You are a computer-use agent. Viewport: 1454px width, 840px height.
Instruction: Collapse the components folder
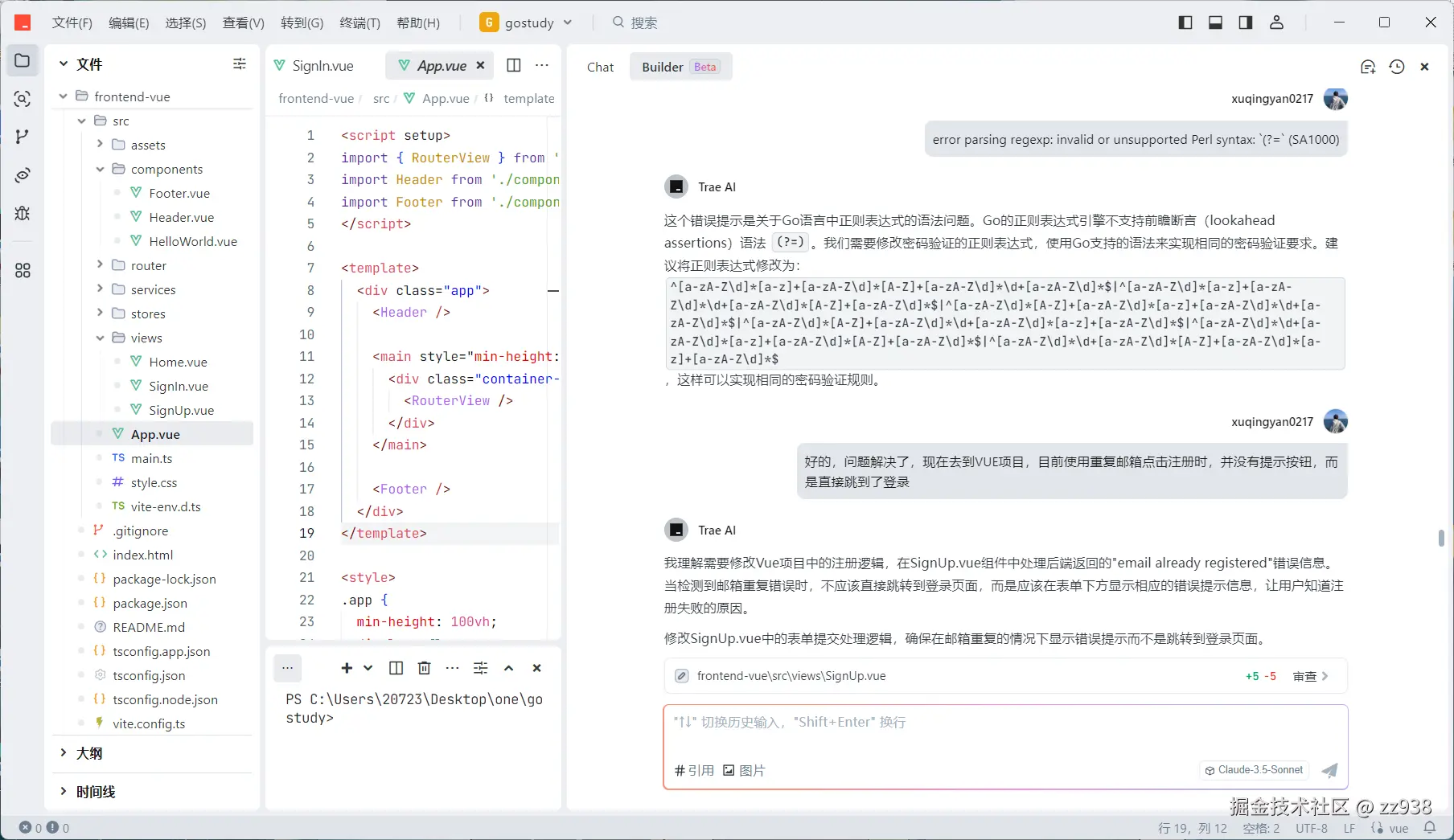[100, 169]
